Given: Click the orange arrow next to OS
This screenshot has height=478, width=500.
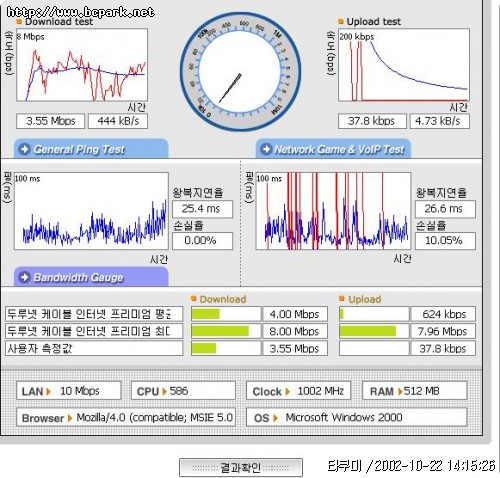Looking at the screenshot, I should (275, 418).
